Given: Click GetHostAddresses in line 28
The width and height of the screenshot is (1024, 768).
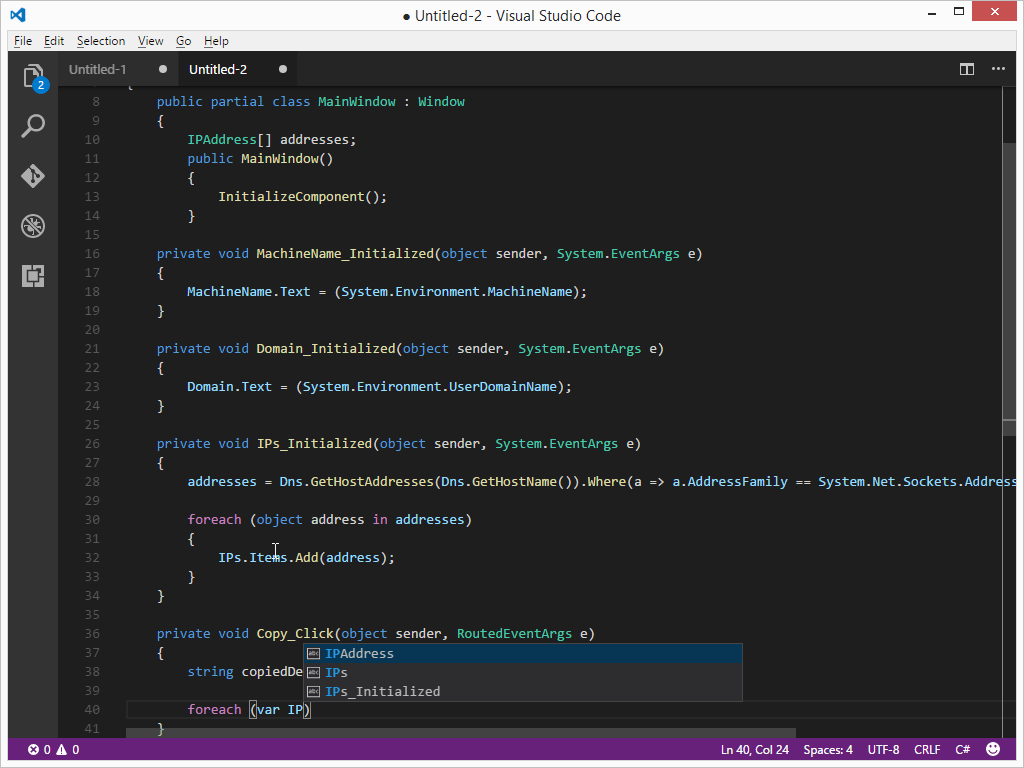Looking at the screenshot, I should click(x=372, y=481).
